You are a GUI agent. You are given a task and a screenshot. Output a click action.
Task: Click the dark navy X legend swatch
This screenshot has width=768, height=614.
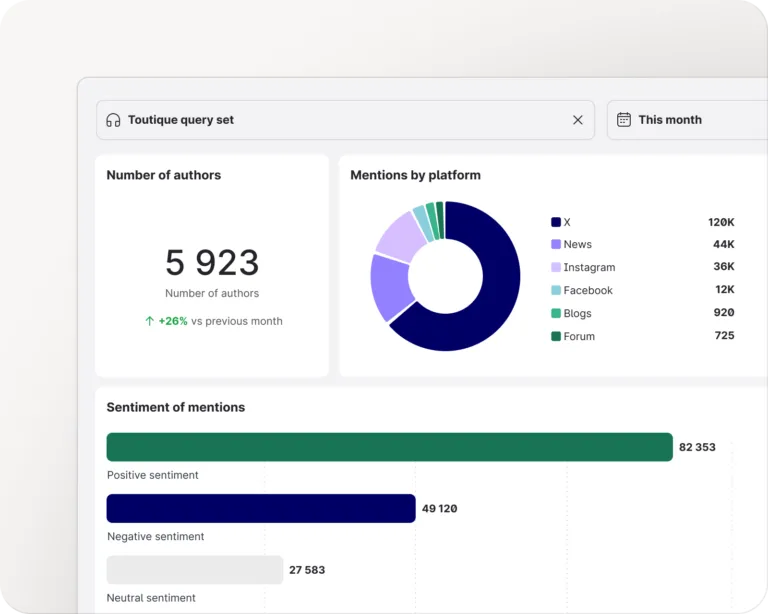tap(555, 222)
